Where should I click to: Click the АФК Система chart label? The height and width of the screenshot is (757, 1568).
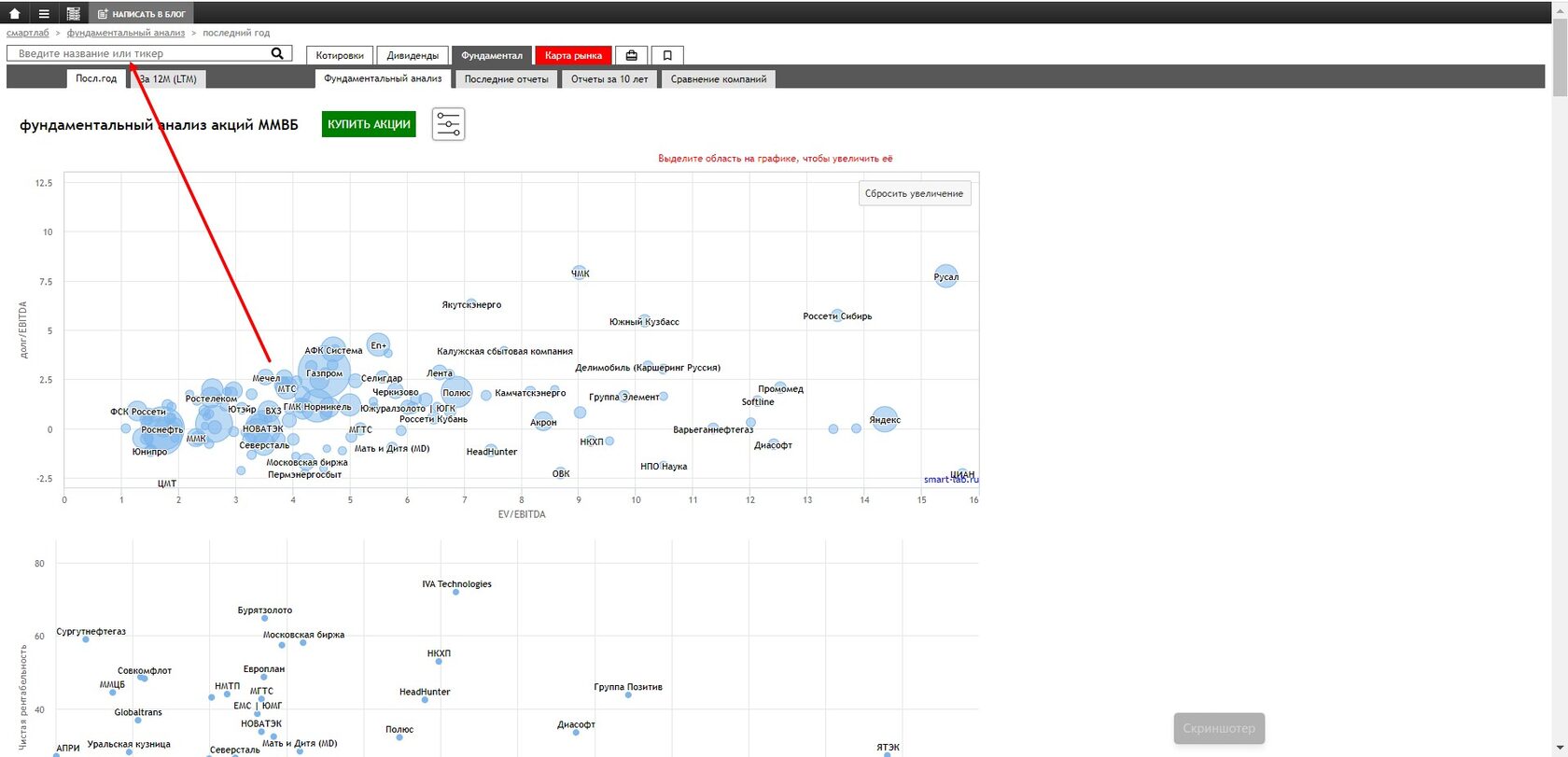click(333, 351)
